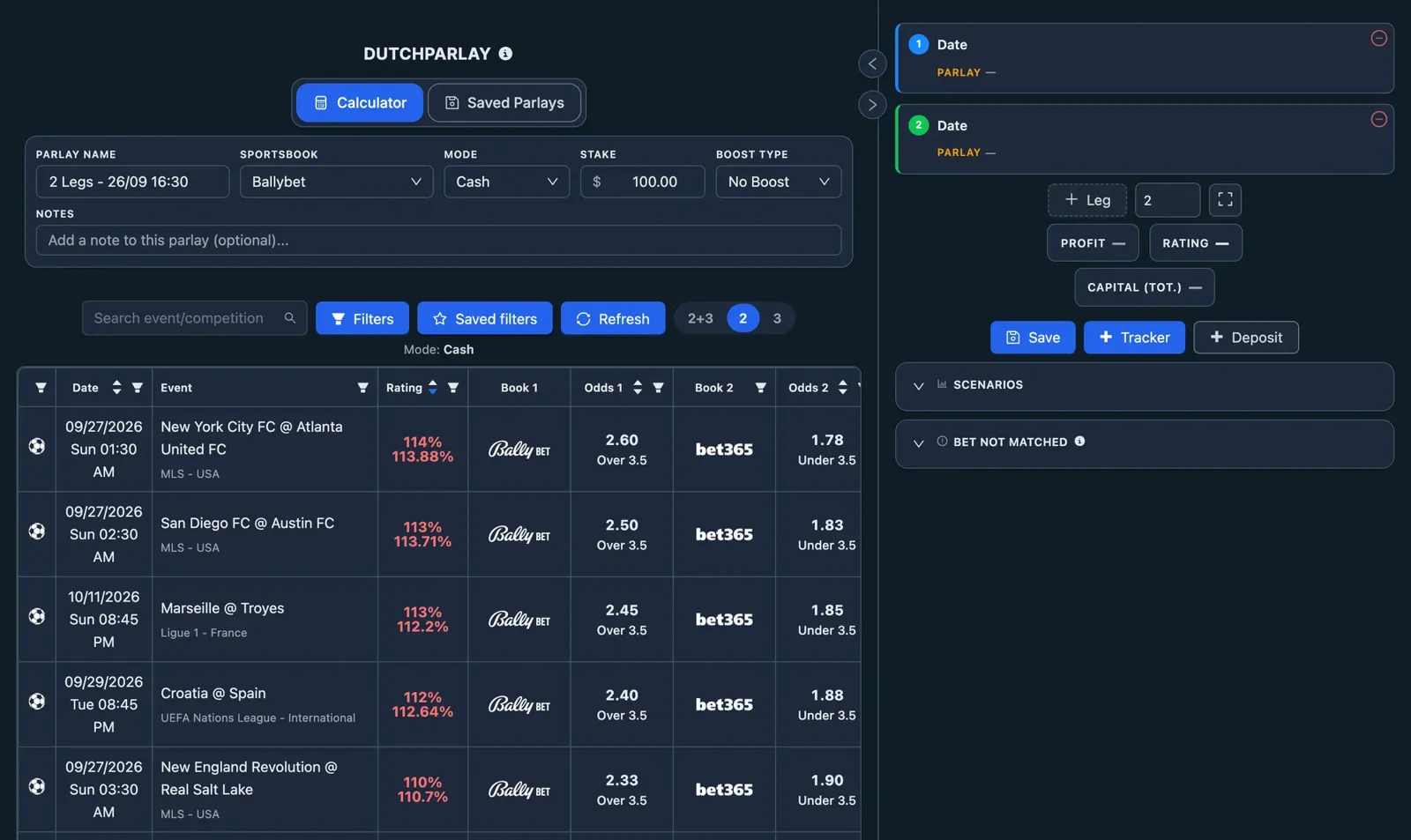The image size is (1411, 840).
Task: Open filter in first table column header
Action: pos(41,388)
